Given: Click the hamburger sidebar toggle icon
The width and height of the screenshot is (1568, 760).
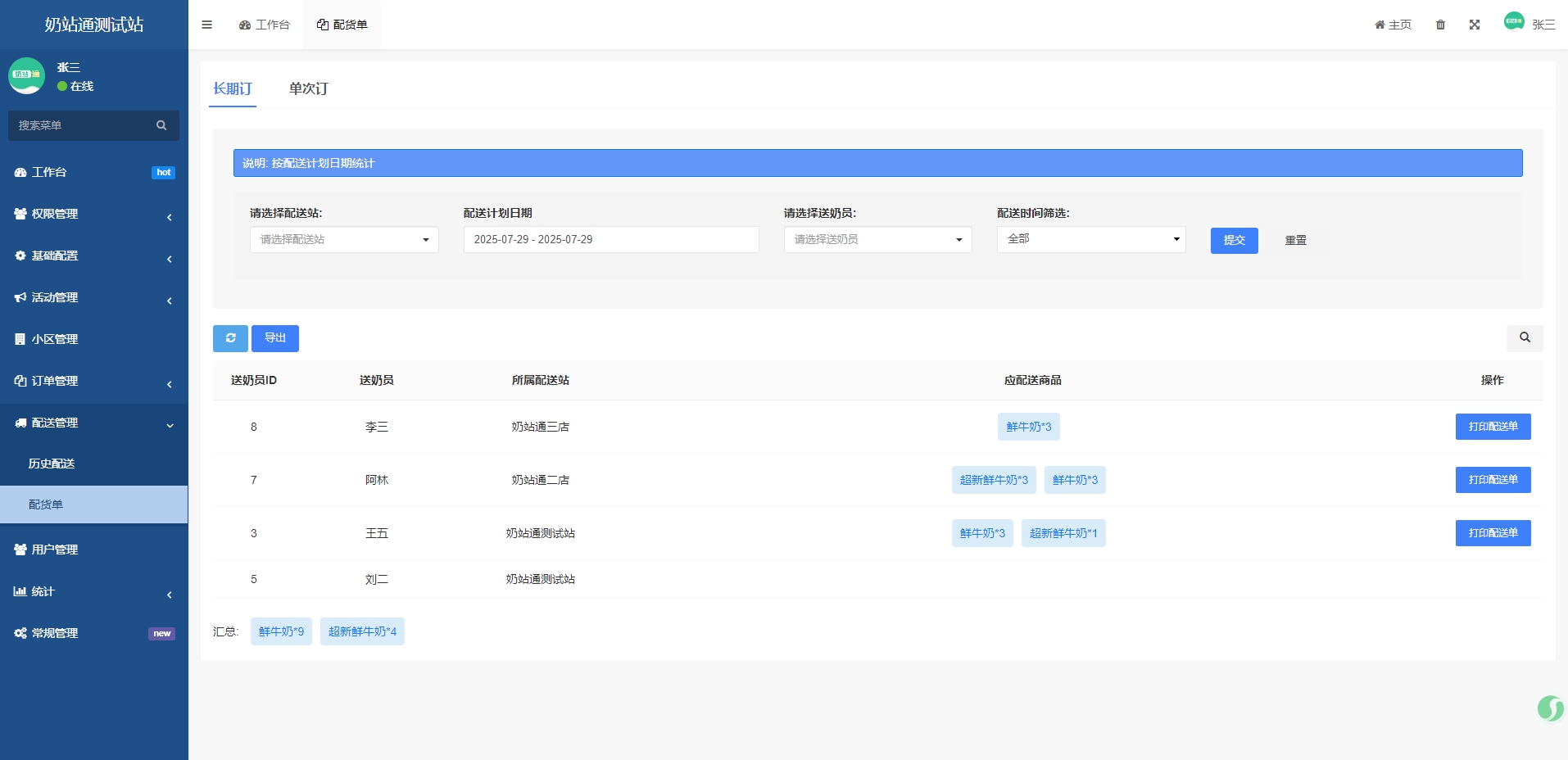Looking at the screenshot, I should [x=206, y=25].
